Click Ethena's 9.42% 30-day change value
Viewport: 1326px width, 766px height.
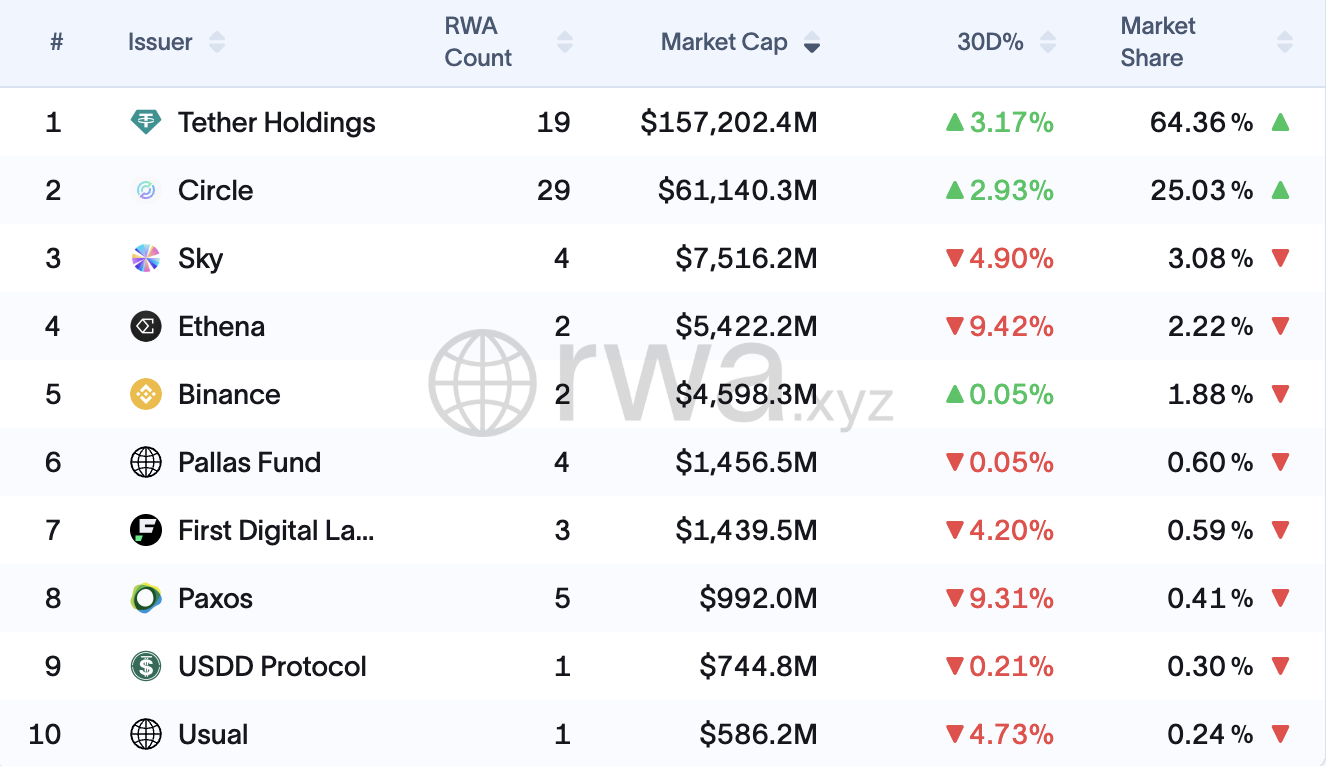point(1010,326)
